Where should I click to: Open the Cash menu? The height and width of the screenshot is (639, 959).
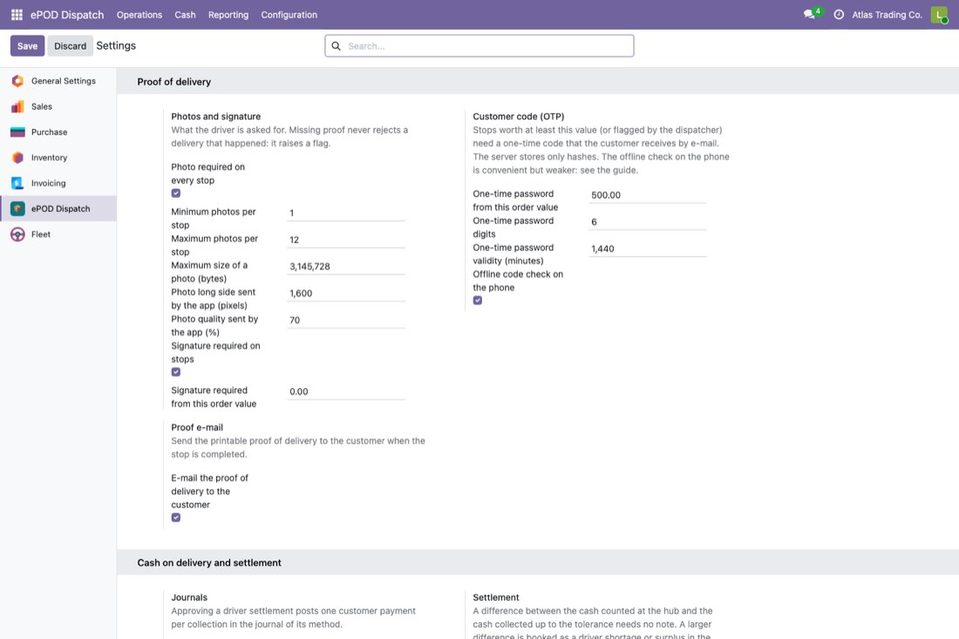click(185, 15)
